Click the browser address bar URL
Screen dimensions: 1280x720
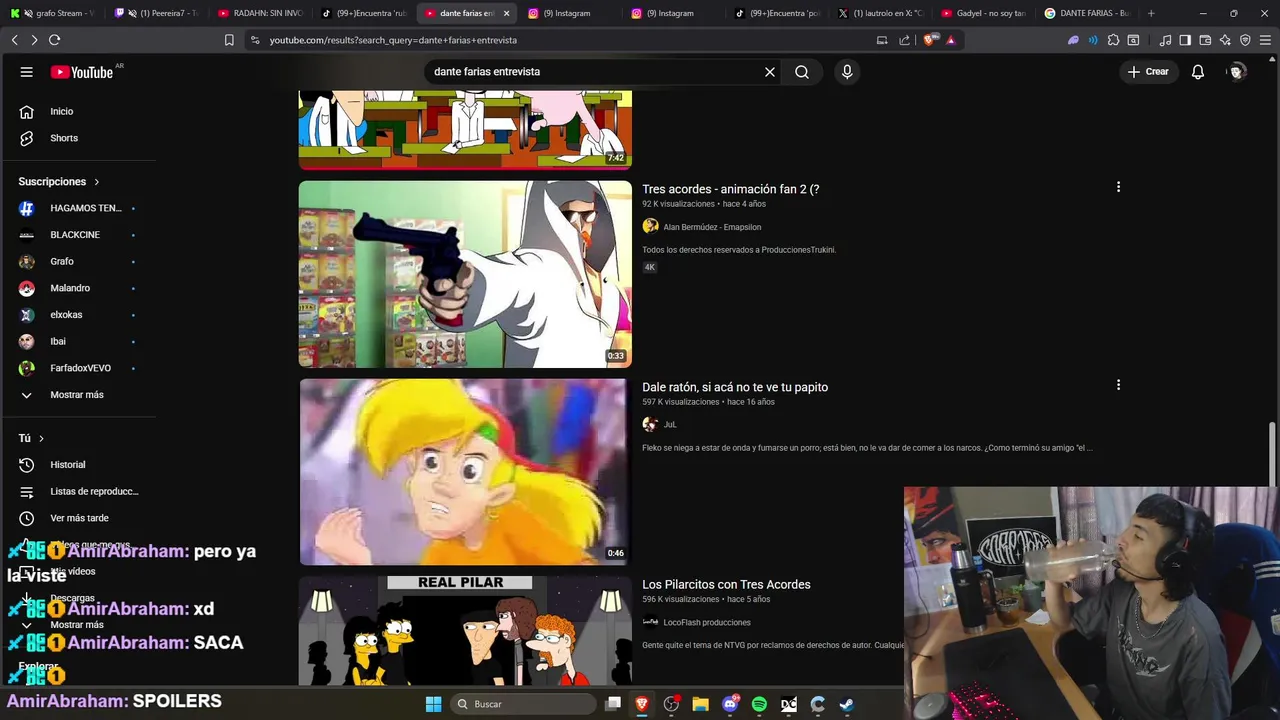point(393,40)
